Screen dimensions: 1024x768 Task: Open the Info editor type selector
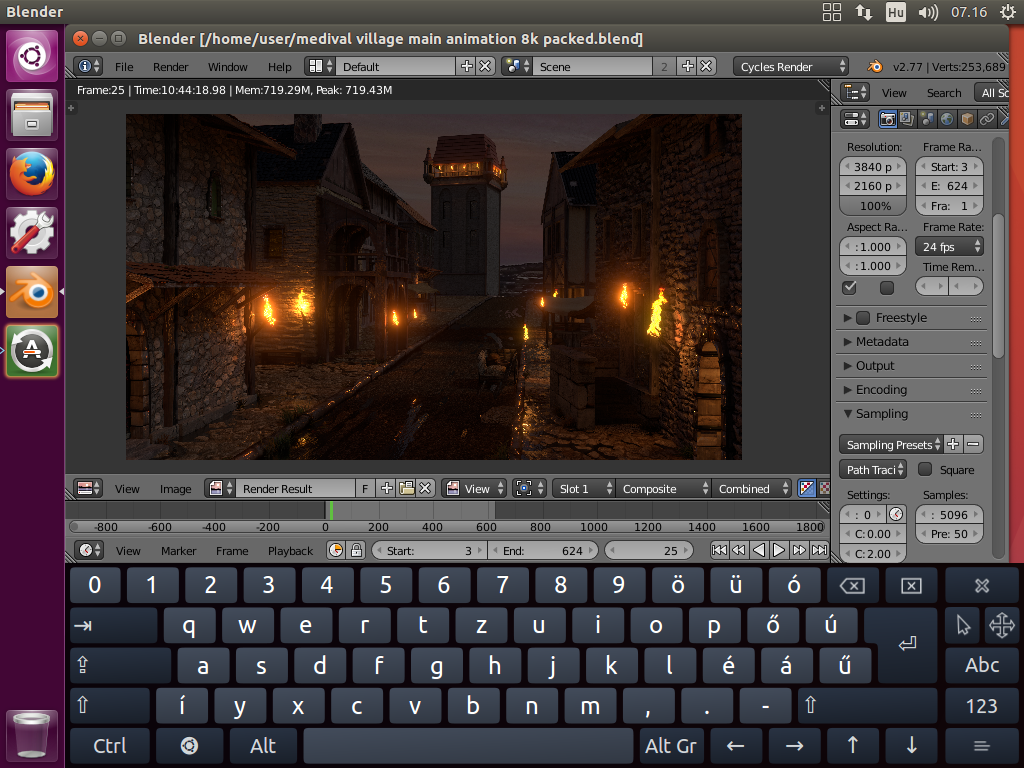[x=89, y=67]
